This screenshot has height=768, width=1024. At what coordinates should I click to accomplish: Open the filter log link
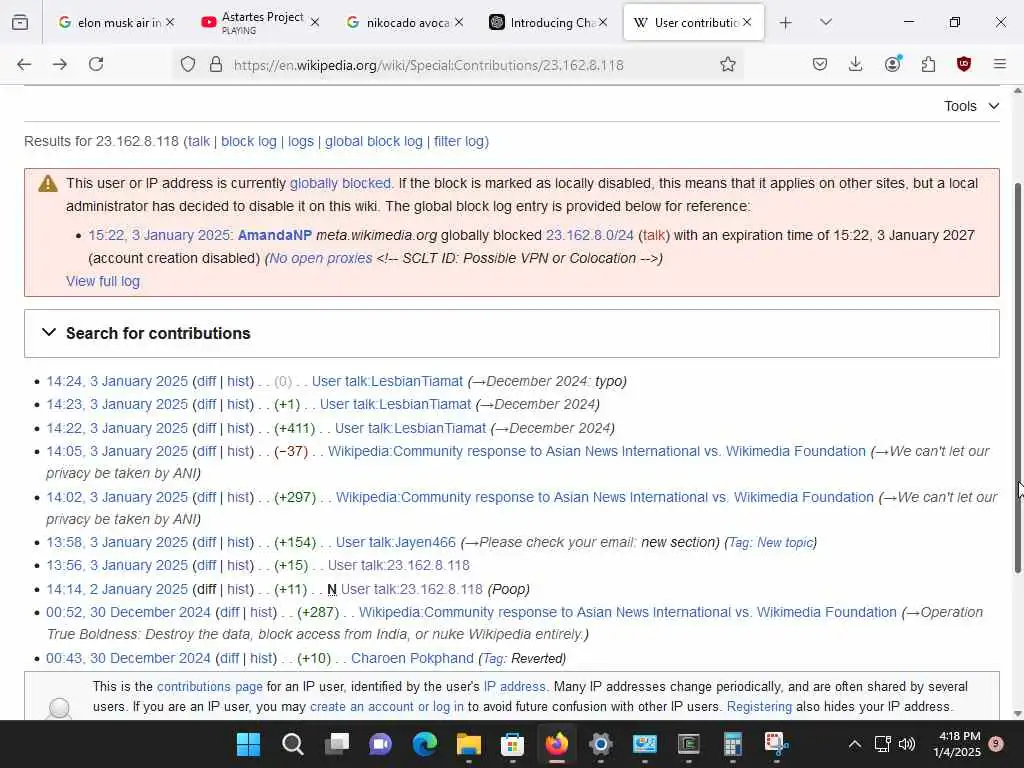point(458,141)
